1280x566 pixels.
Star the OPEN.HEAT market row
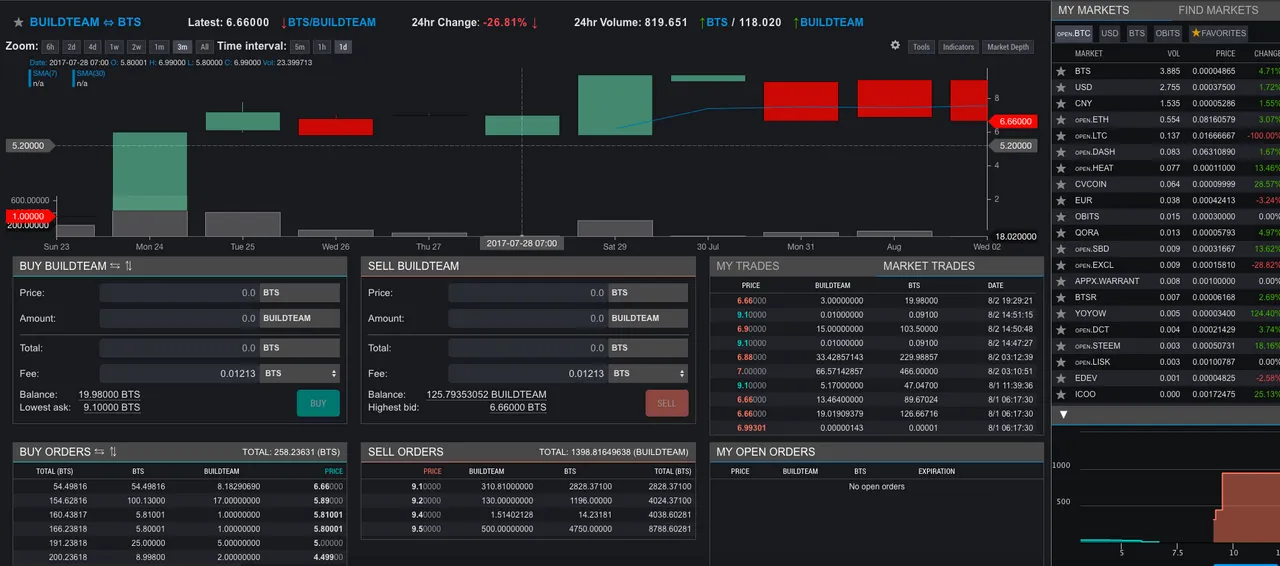(x=1061, y=168)
